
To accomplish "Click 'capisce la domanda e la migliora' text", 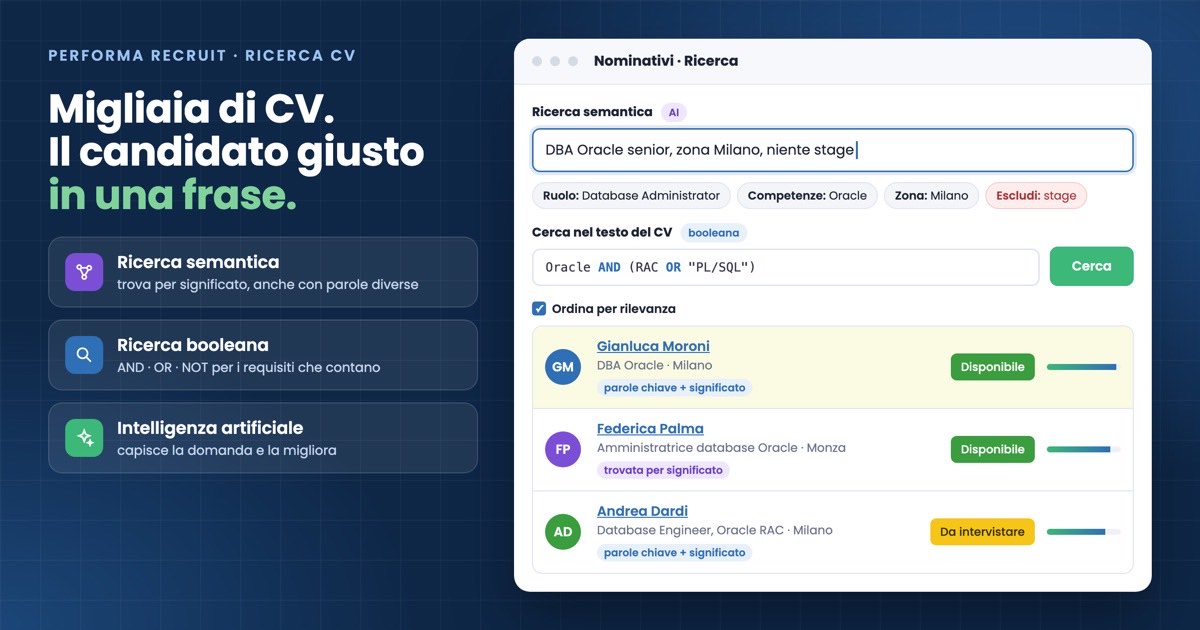I will tap(227, 451).
